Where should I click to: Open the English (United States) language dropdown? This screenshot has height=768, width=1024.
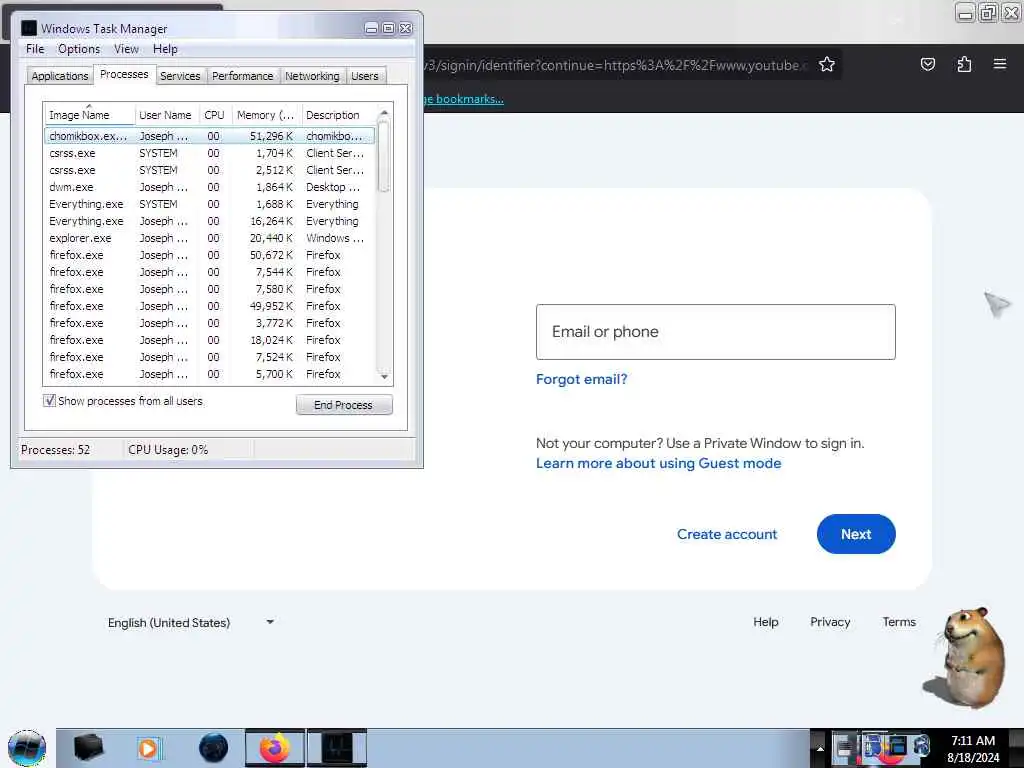tap(191, 622)
